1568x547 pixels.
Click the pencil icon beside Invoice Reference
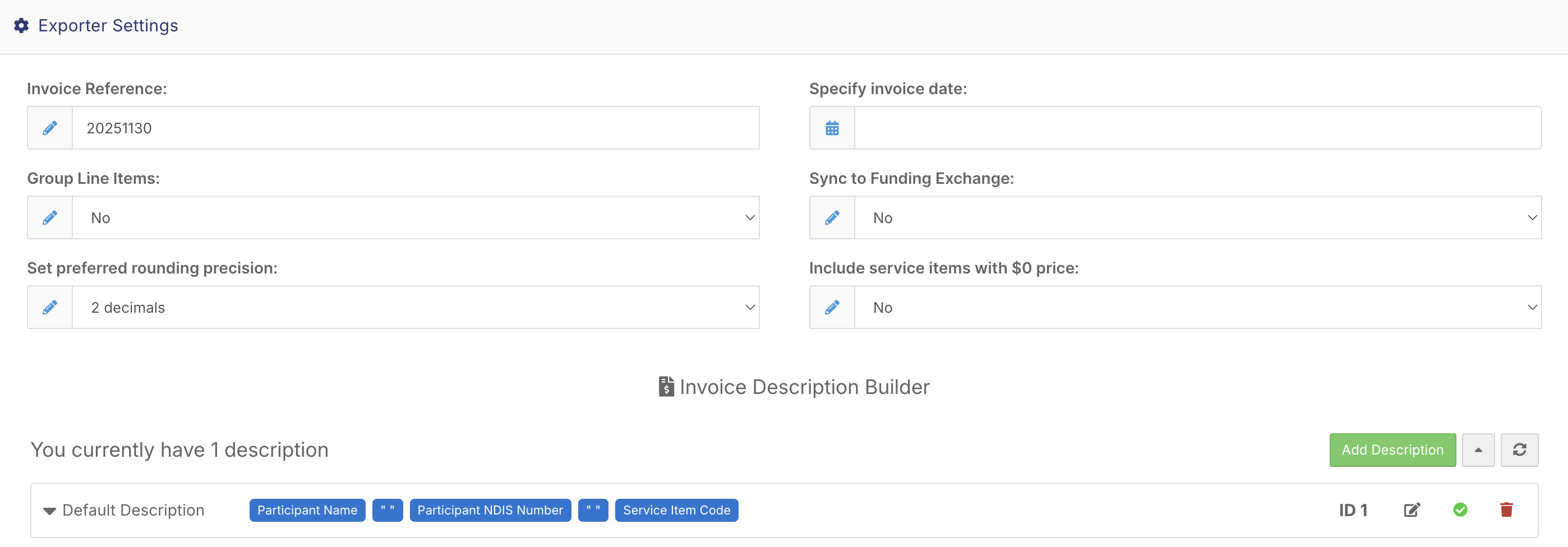point(50,128)
